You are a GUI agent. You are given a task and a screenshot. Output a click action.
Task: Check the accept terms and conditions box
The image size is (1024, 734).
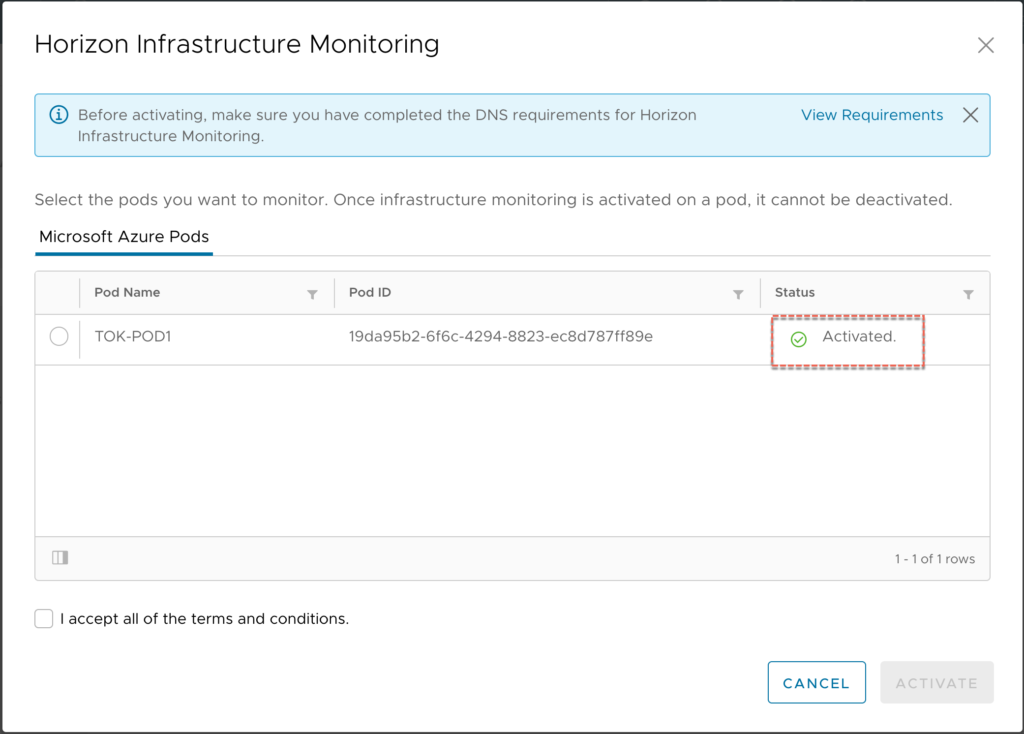tap(44, 619)
